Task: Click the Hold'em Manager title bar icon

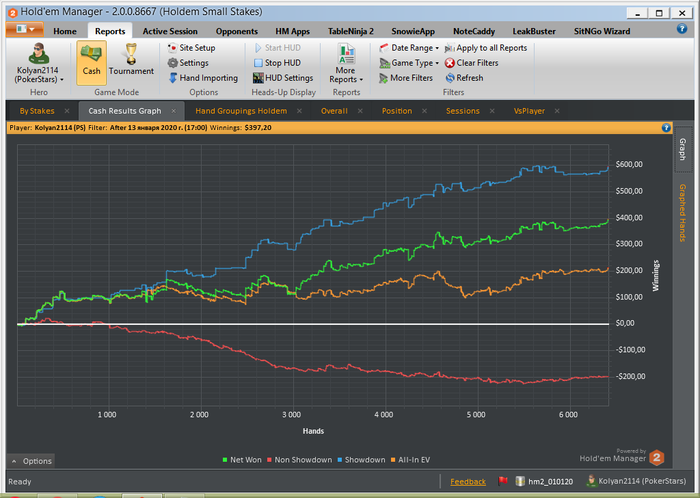Action: (13, 12)
